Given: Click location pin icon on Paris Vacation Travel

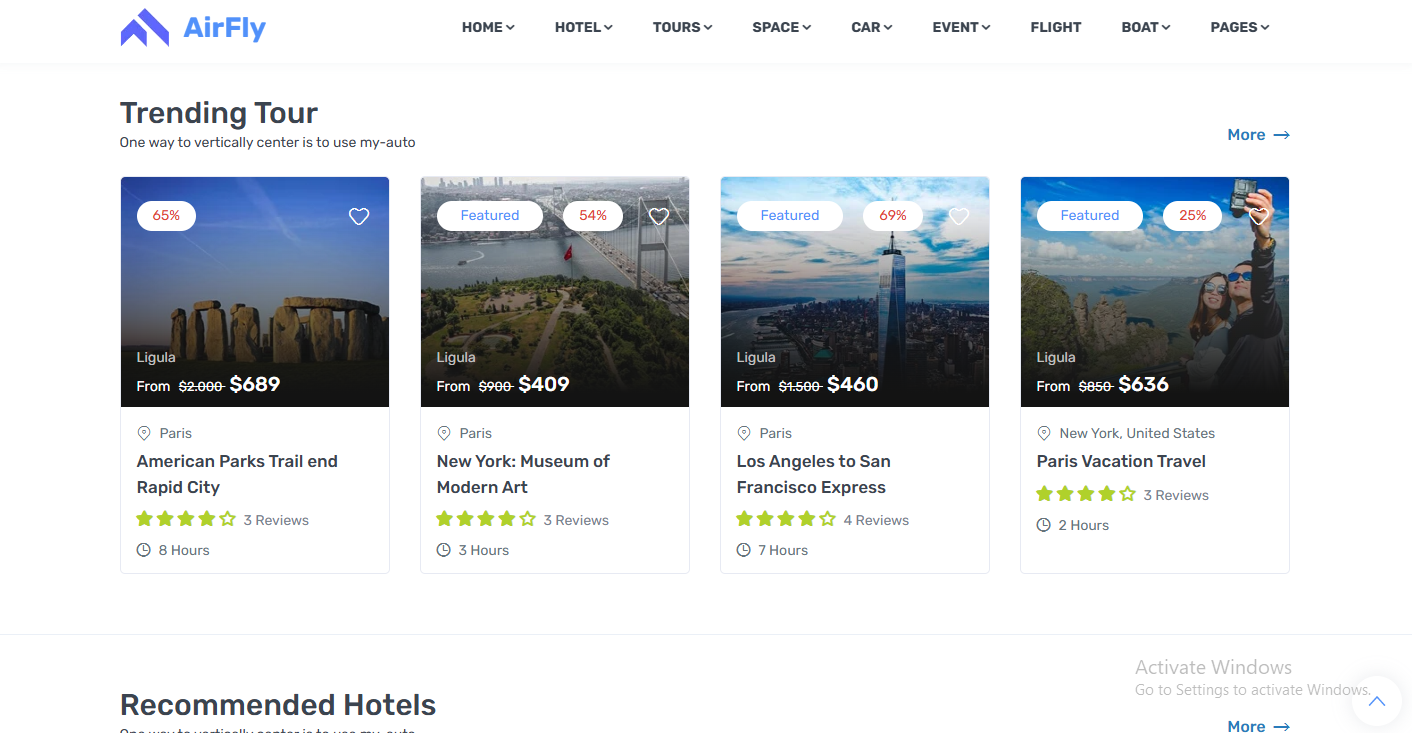Looking at the screenshot, I should [x=1044, y=433].
